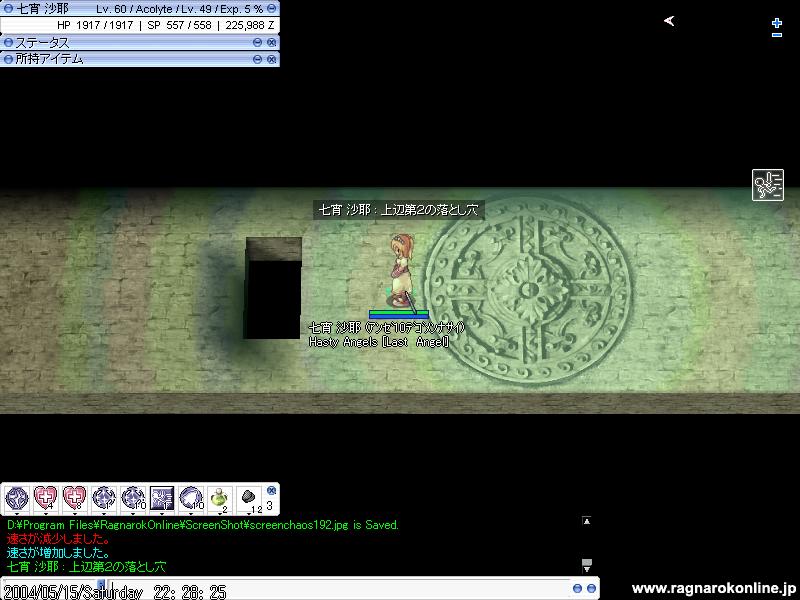Click round icon left of 所持アイテム title
This screenshot has width=800, height=600.
pos(9,59)
